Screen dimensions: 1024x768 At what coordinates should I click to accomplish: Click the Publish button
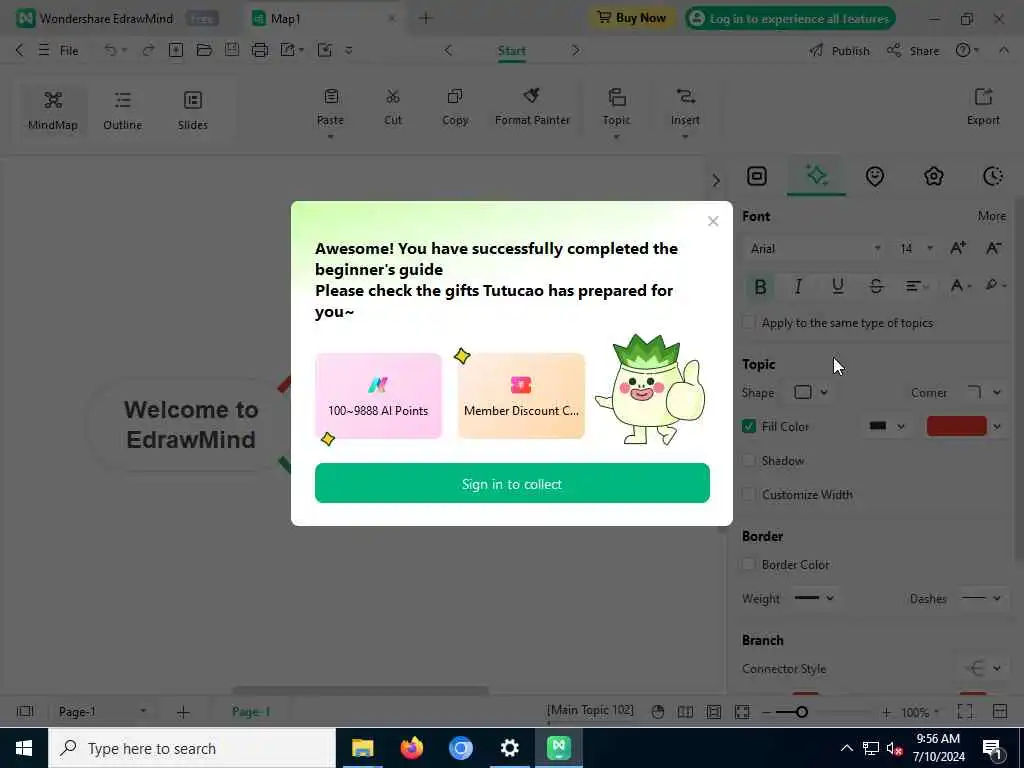point(839,51)
